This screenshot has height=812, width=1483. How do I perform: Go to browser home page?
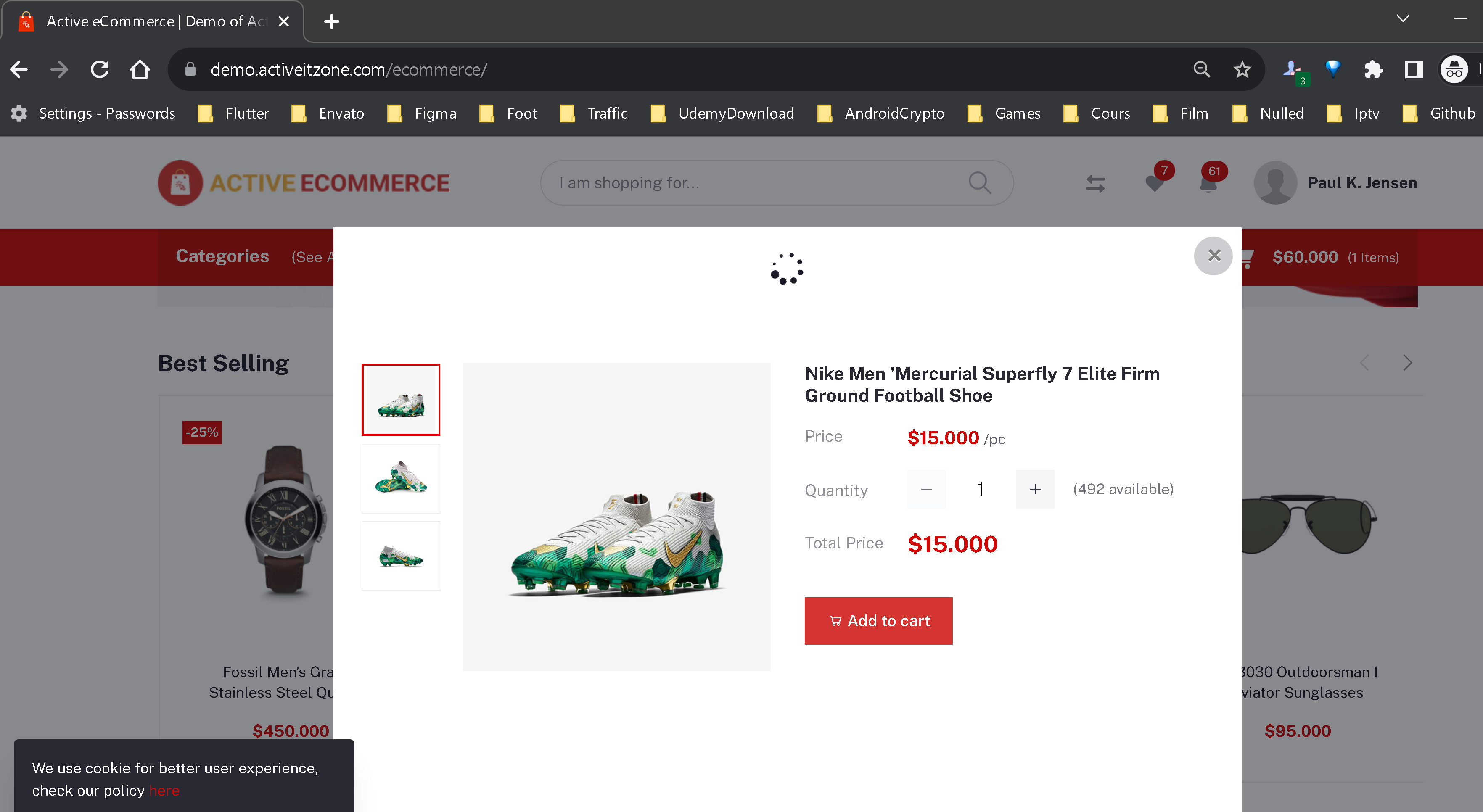click(139, 70)
